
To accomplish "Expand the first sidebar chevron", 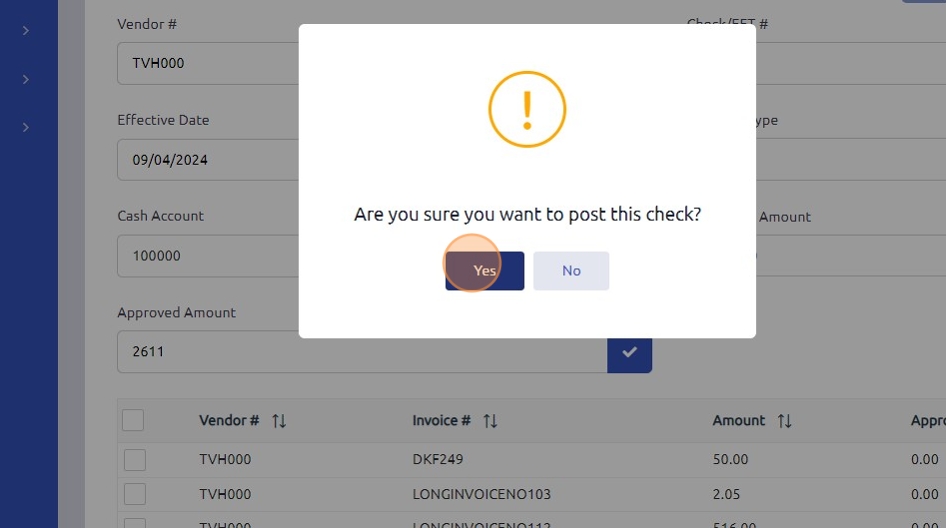I will tap(26, 31).
